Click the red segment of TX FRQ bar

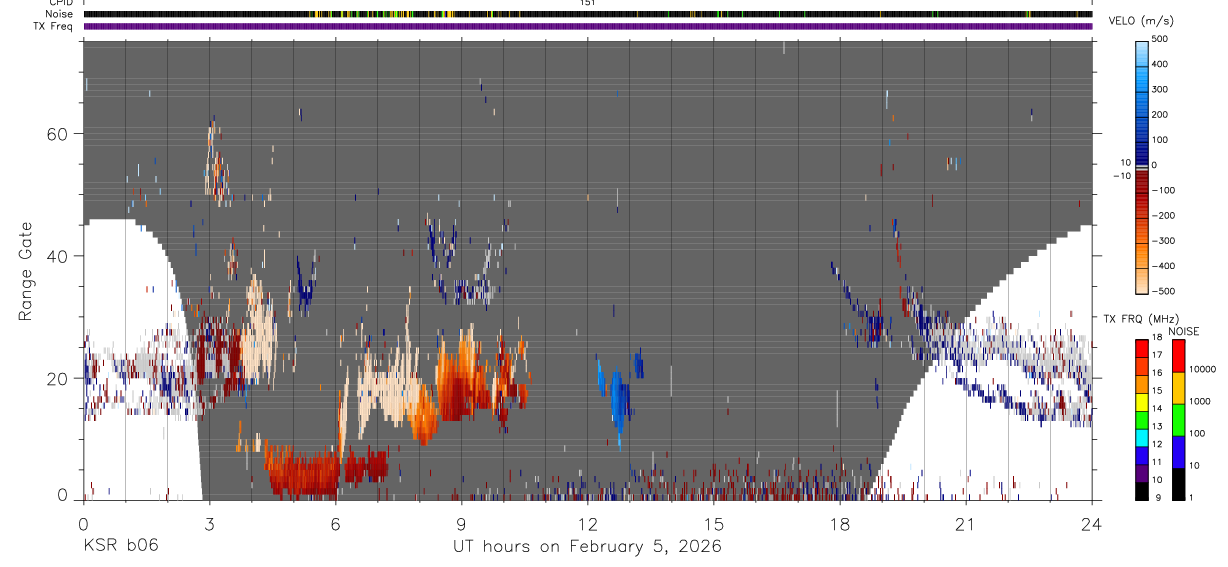point(1141,349)
